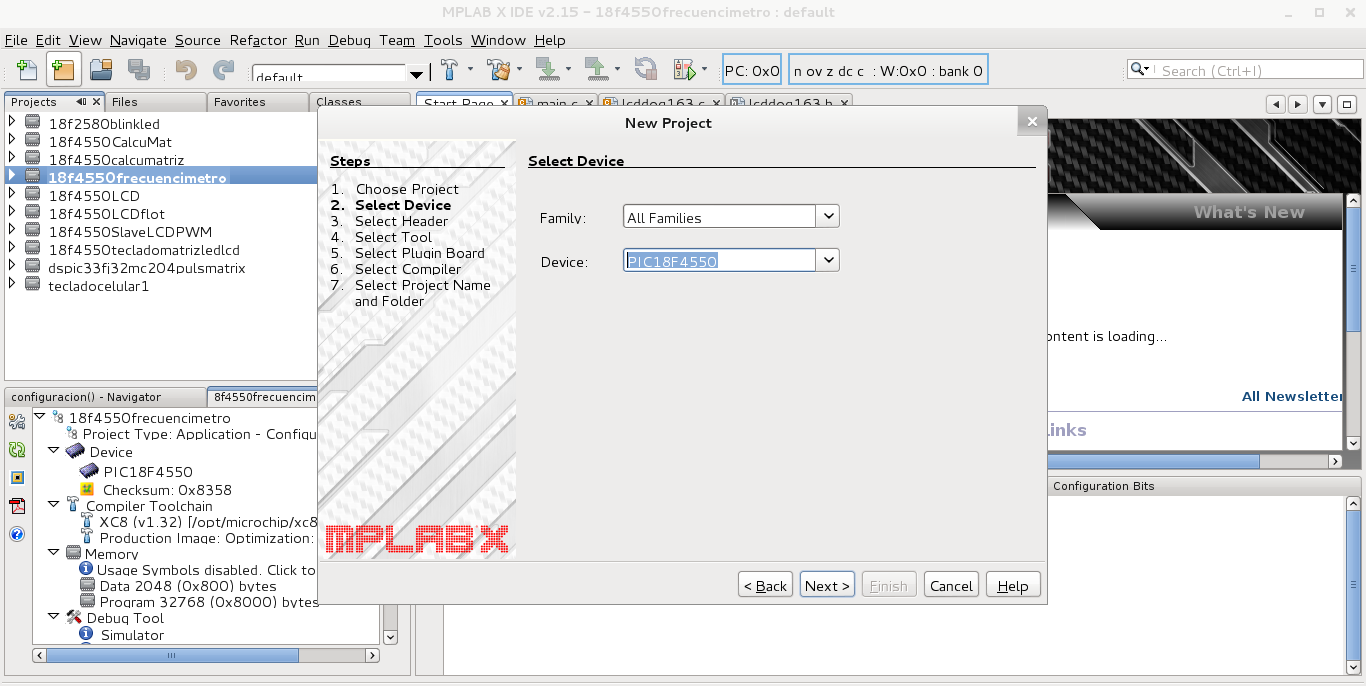Screen dimensions: 1366x686
Task: Click the Open Project folder icon
Action: (x=100, y=70)
